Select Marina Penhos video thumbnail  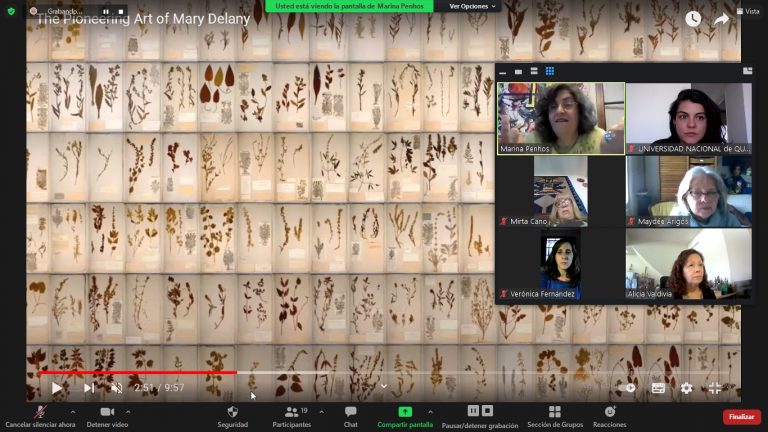click(x=561, y=118)
